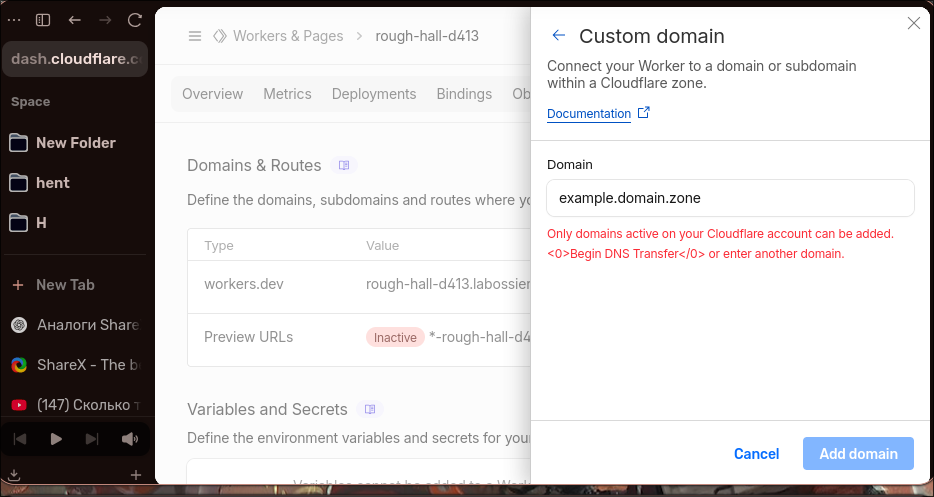Open the hamburger navigation menu

pos(195,36)
